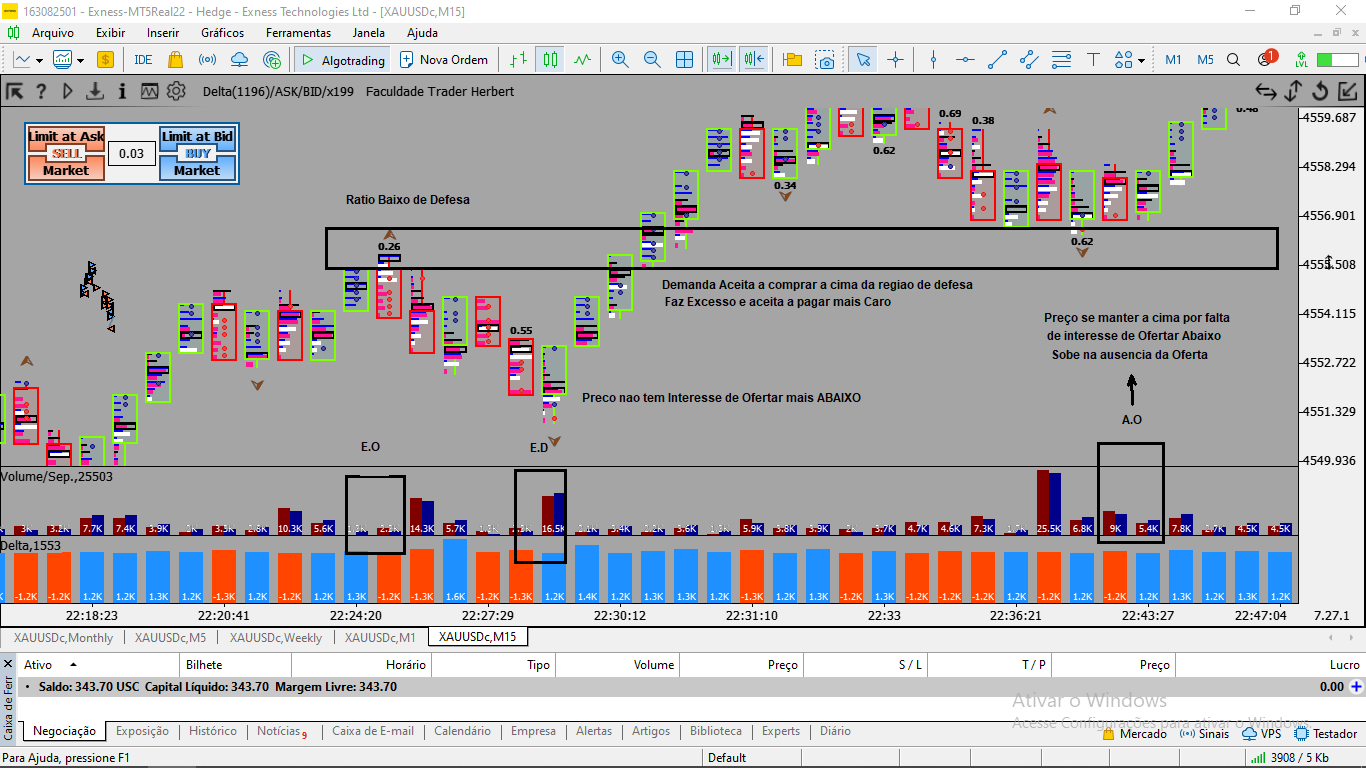
Task: Expand the shapes objects dropdown arrow
Action: pos(1141,61)
